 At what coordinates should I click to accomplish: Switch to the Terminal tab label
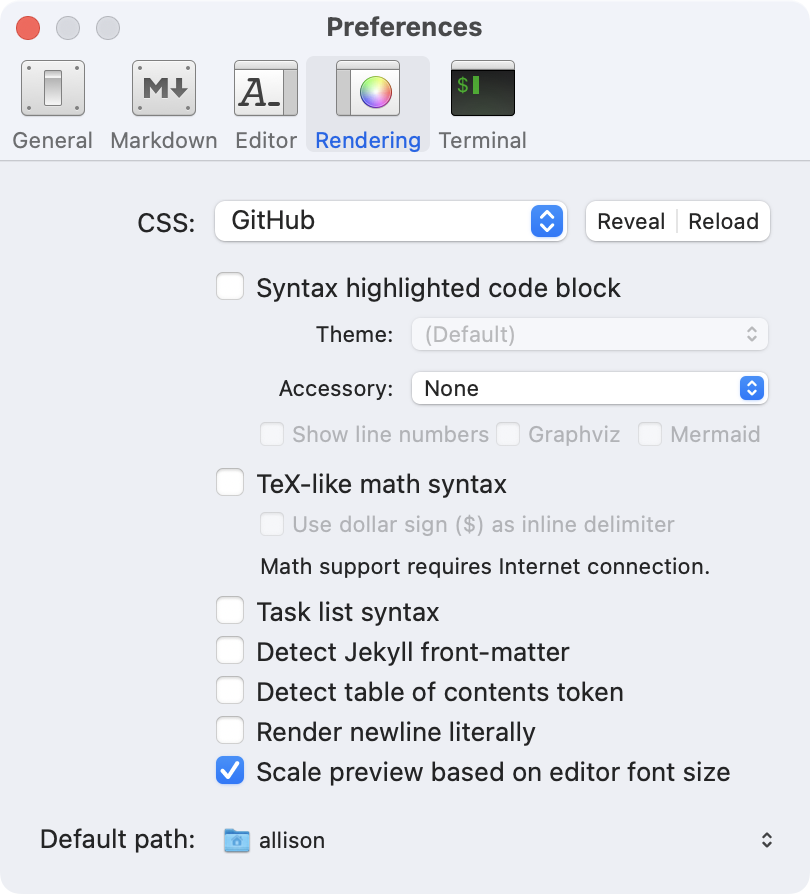(x=483, y=141)
